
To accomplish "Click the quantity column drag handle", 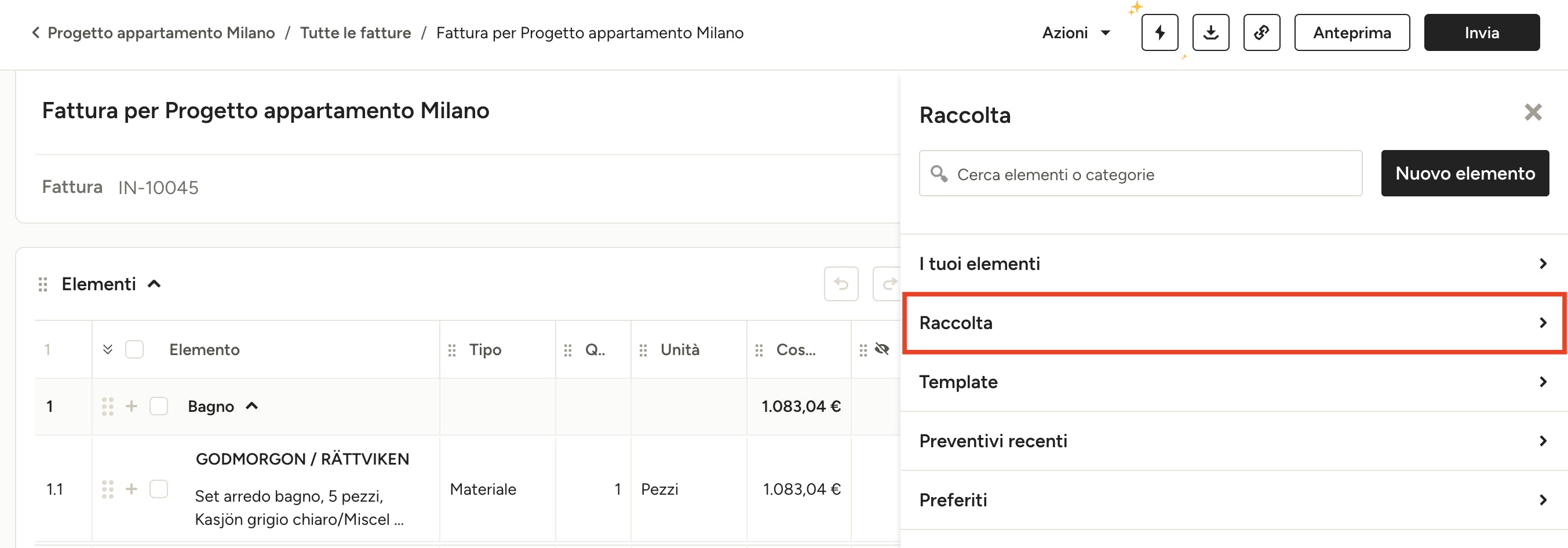I will pos(568,350).
